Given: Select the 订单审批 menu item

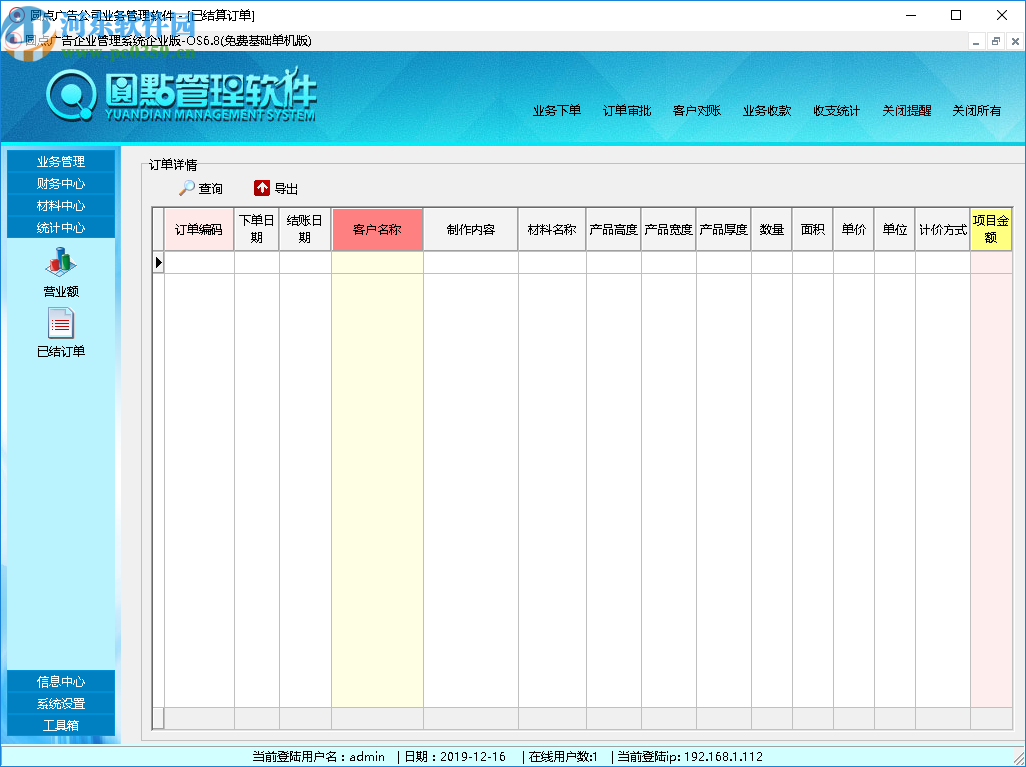Looking at the screenshot, I should [627, 111].
